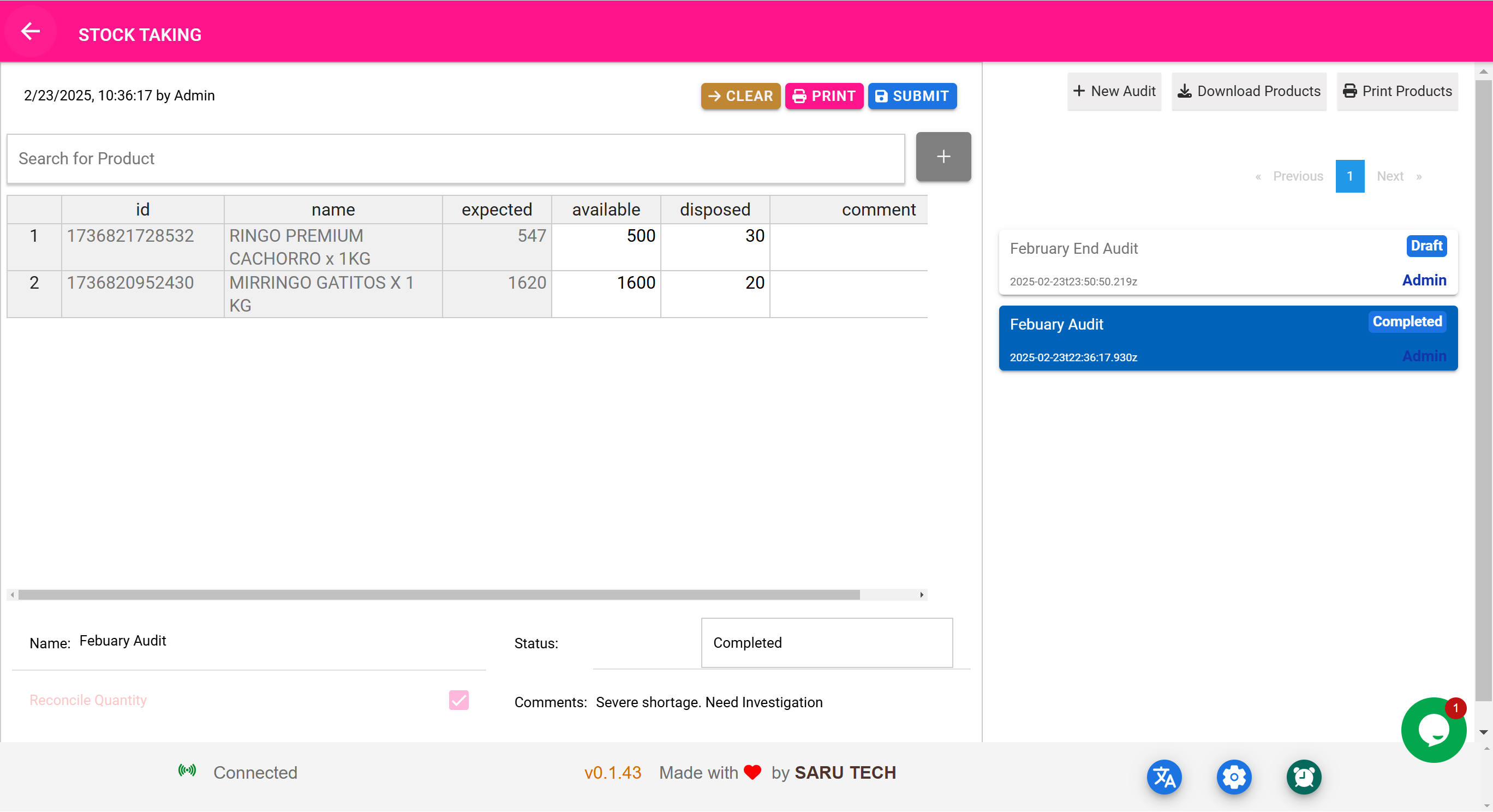
Task: Check the completed status checkbox indicator
Action: 458,700
